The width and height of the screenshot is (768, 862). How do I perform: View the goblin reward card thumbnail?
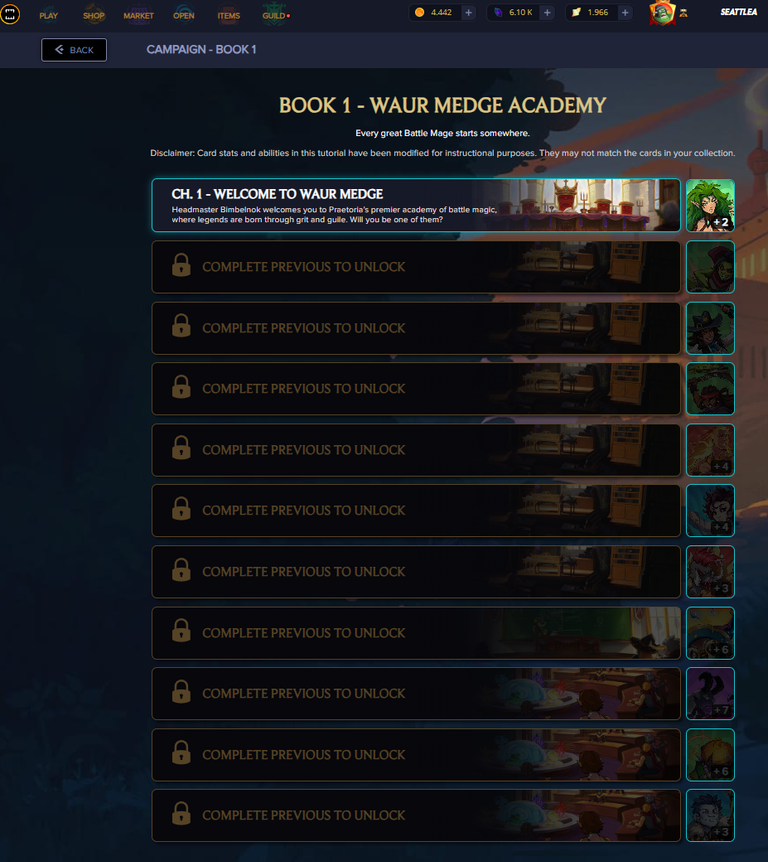point(710,267)
